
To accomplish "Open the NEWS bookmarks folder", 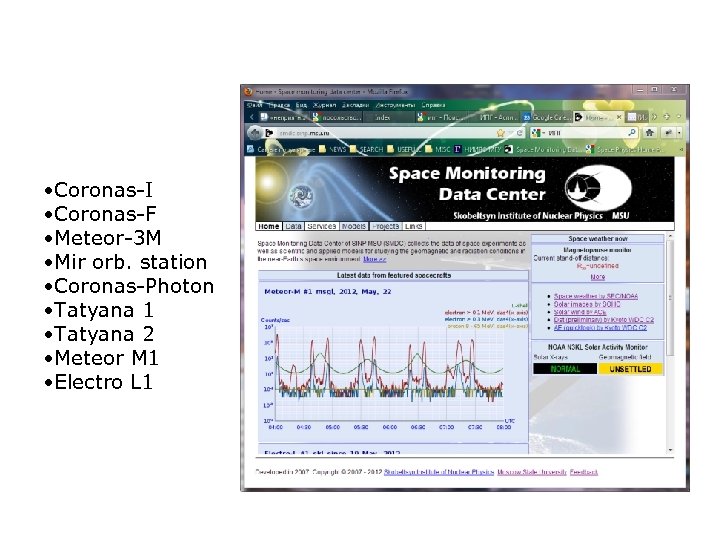I will click(332, 149).
